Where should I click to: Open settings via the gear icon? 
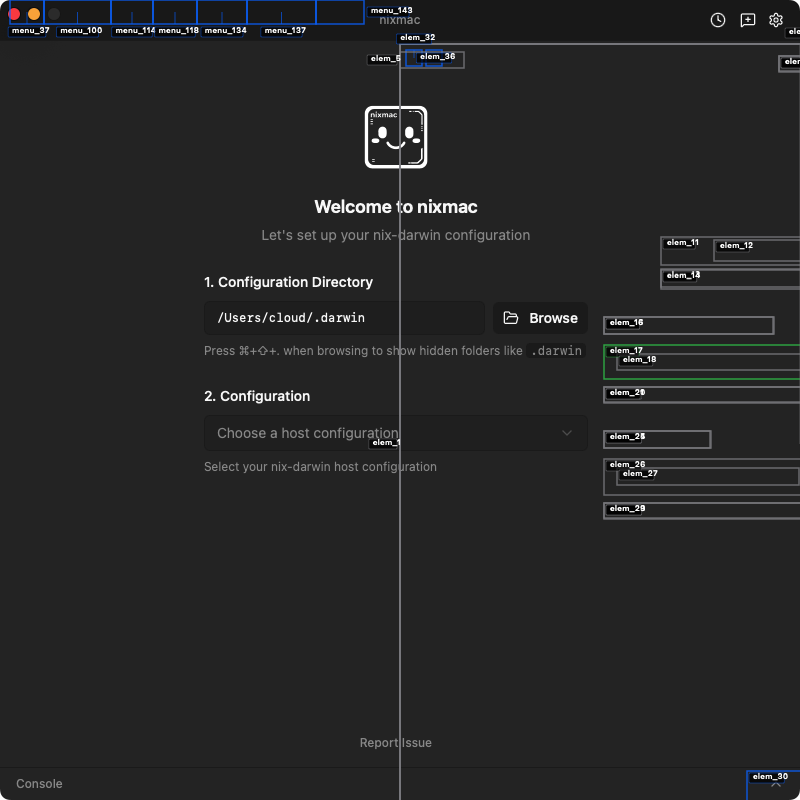(776, 20)
